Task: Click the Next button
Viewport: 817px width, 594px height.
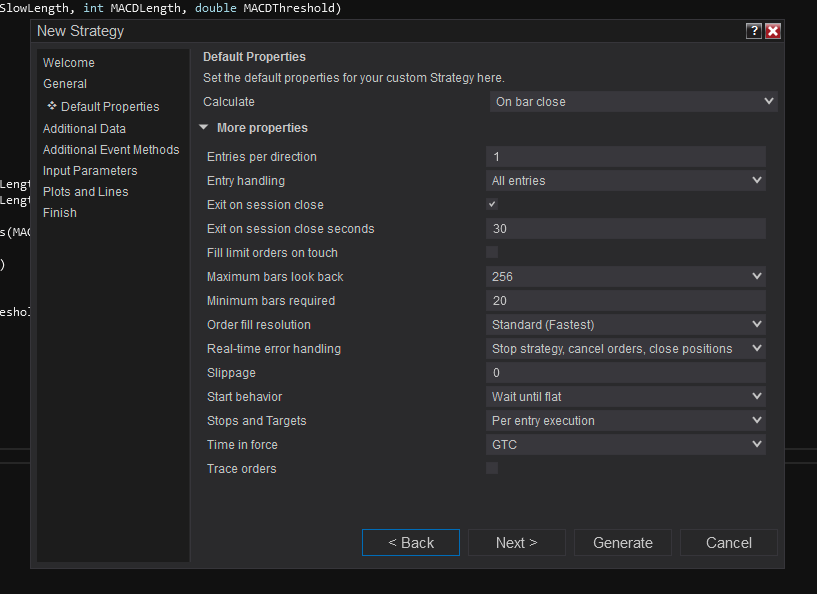Action: (516, 543)
